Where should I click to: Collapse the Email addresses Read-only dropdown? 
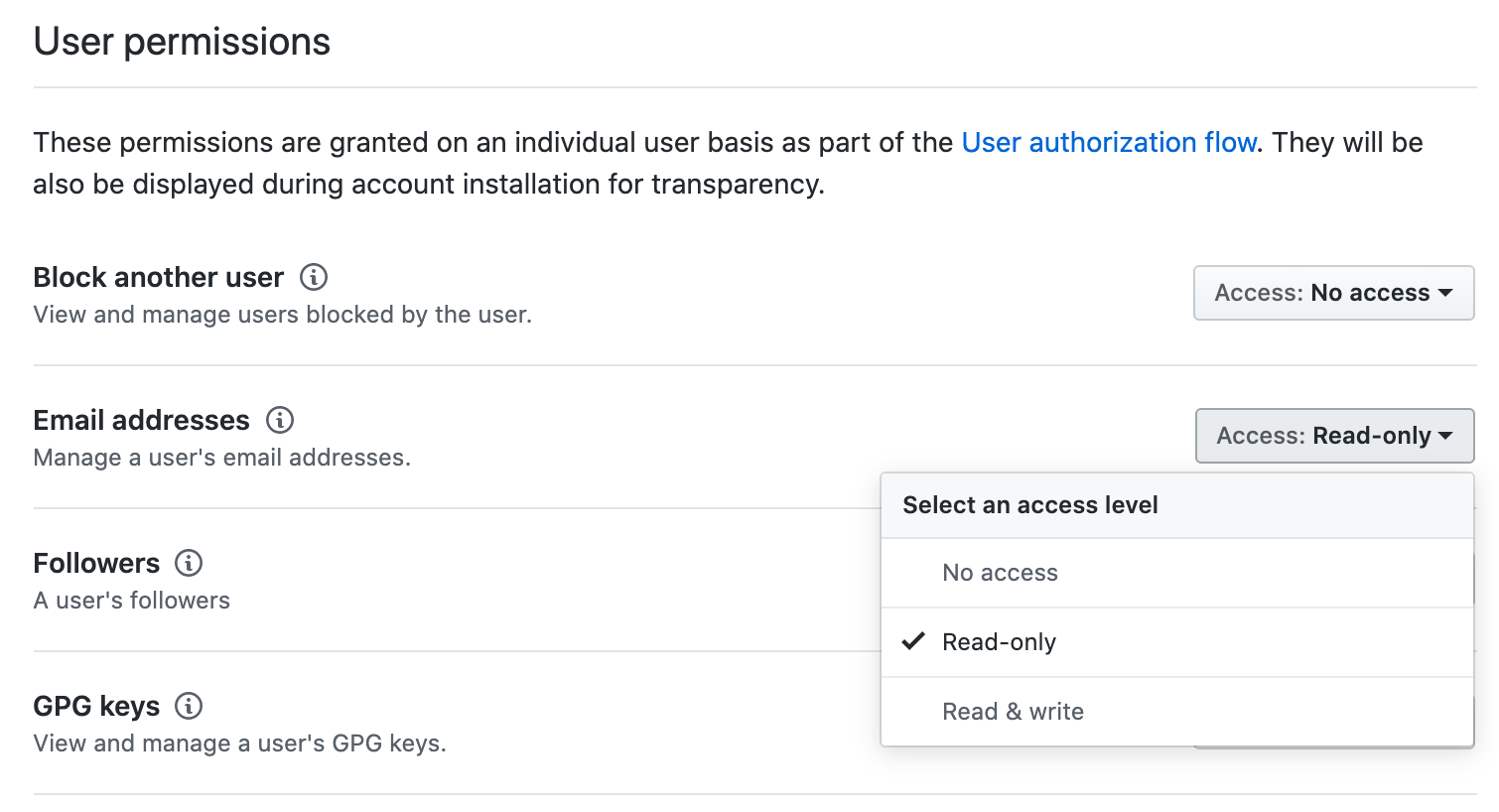pos(1334,436)
